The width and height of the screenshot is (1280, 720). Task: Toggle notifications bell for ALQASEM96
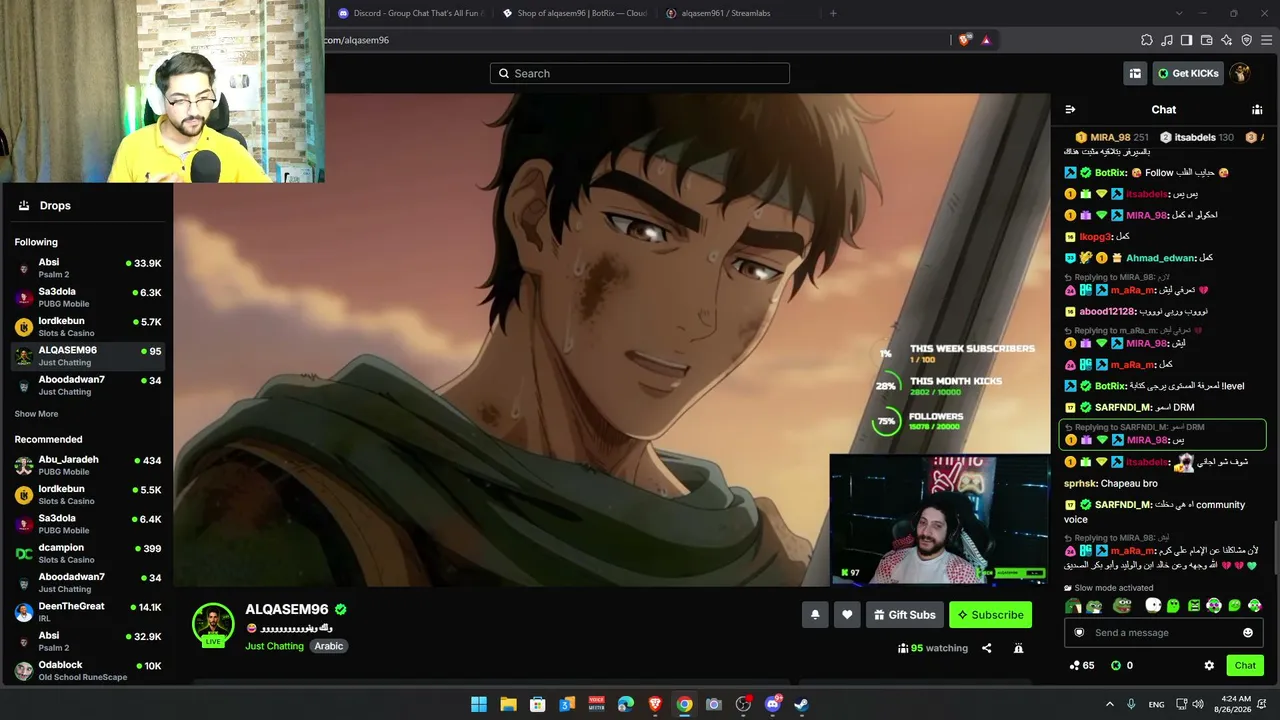pos(815,615)
